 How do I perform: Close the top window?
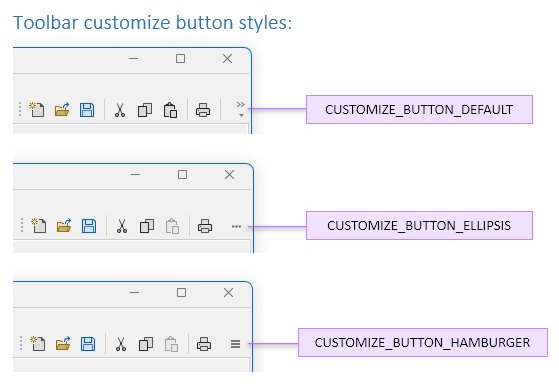227,58
